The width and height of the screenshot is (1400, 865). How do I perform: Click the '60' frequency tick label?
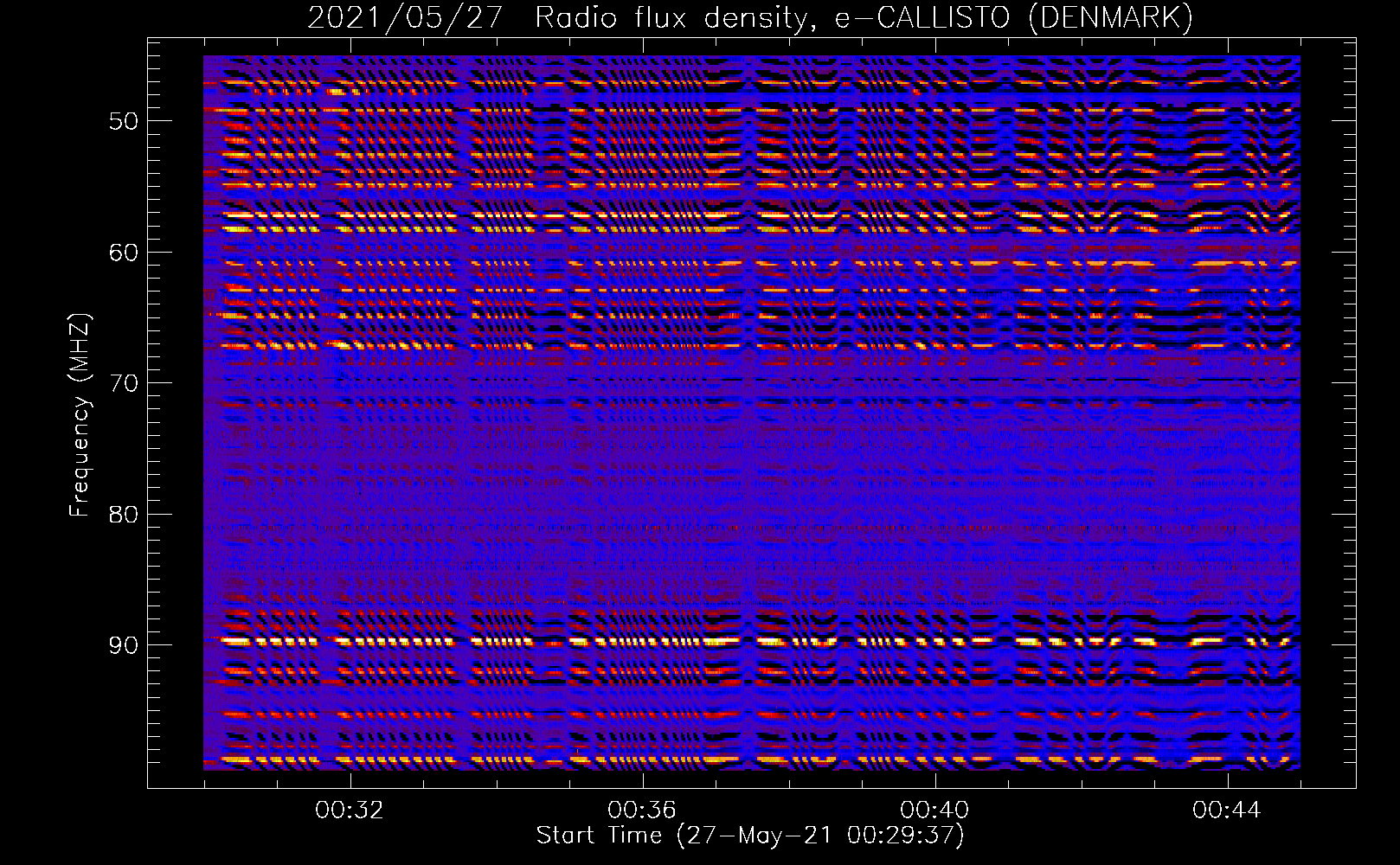(123, 253)
